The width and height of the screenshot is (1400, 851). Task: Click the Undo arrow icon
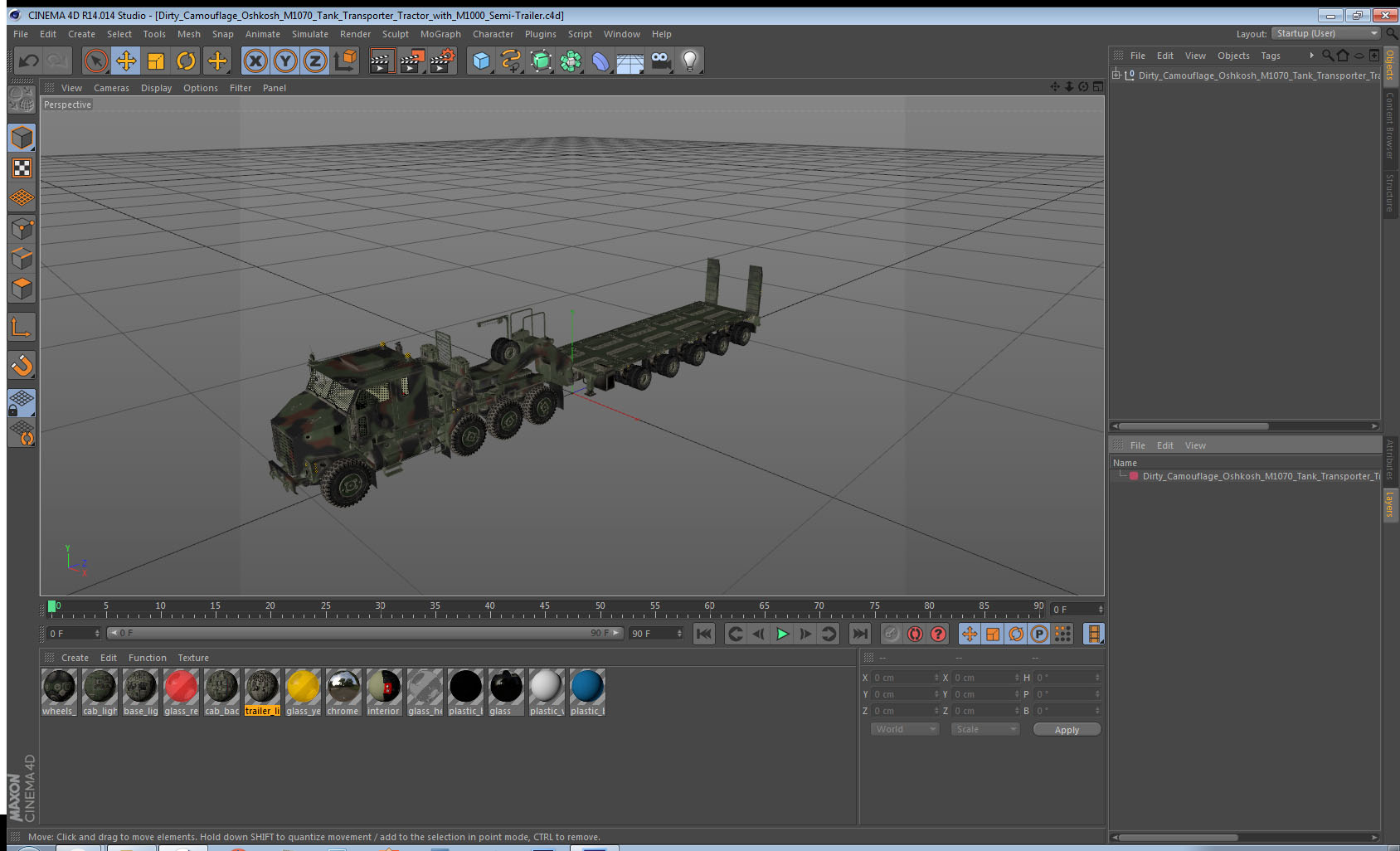coord(29,61)
